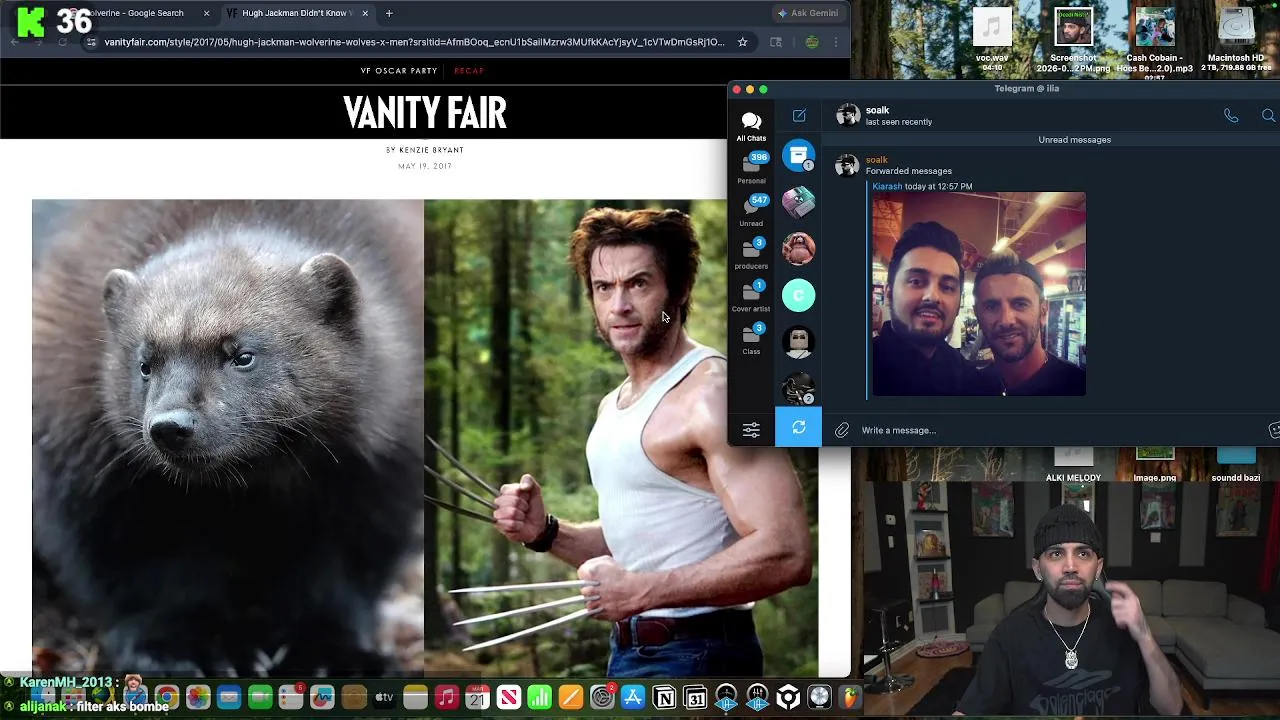This screenshot has height=720, width=1280.
Task: Close the Hugh Jackman tab
Action: point(365,13)
